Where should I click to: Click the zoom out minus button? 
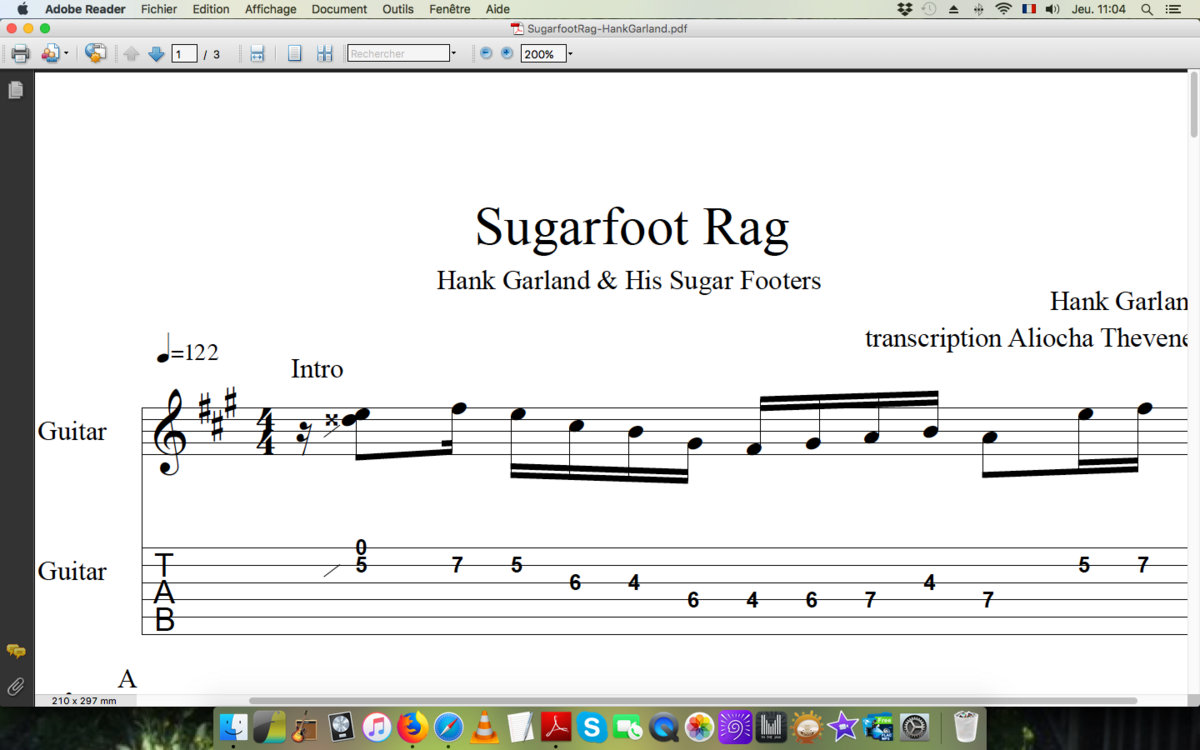tap(486, 53)
